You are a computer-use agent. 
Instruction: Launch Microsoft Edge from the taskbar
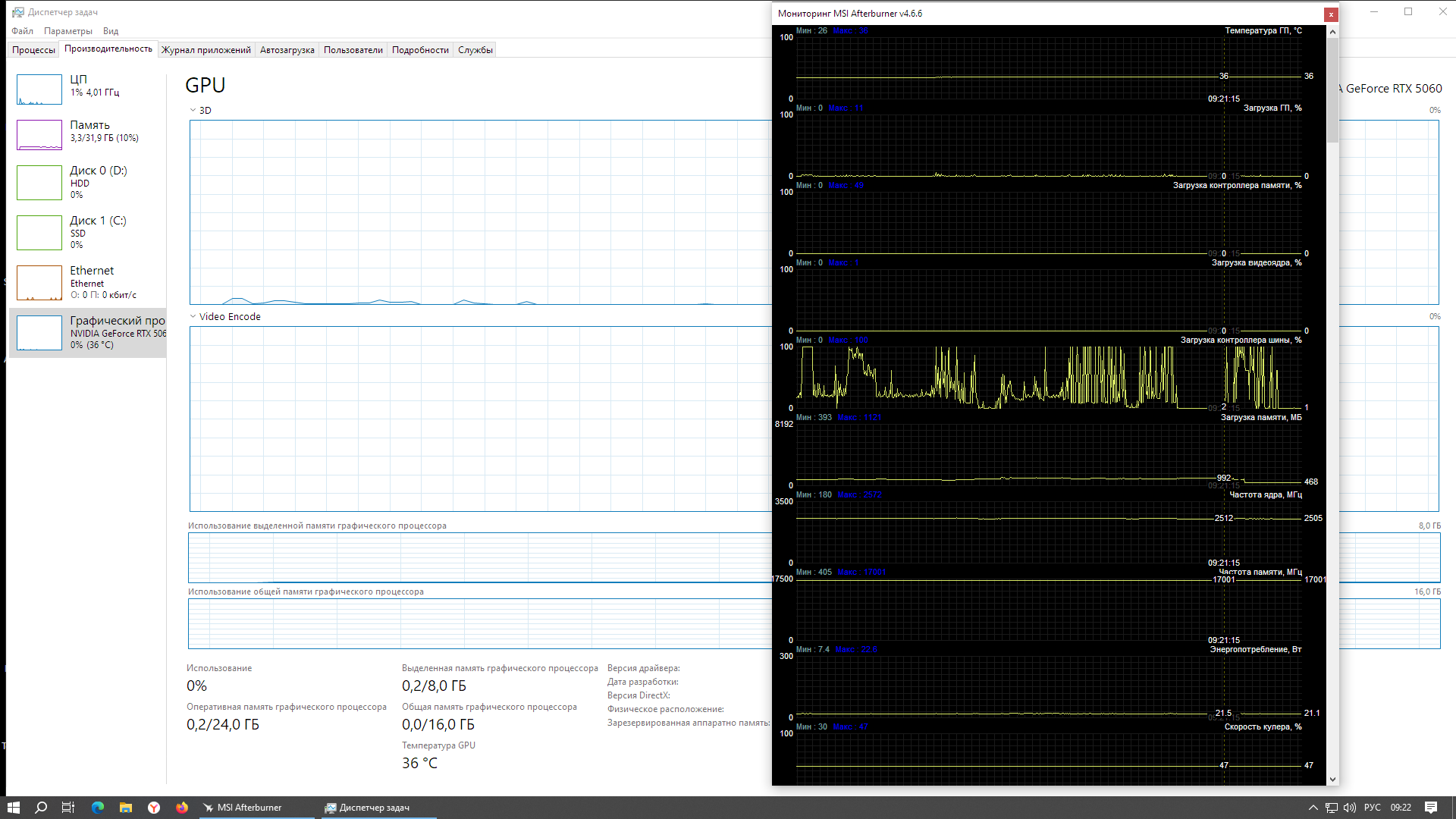coord(98,808)
